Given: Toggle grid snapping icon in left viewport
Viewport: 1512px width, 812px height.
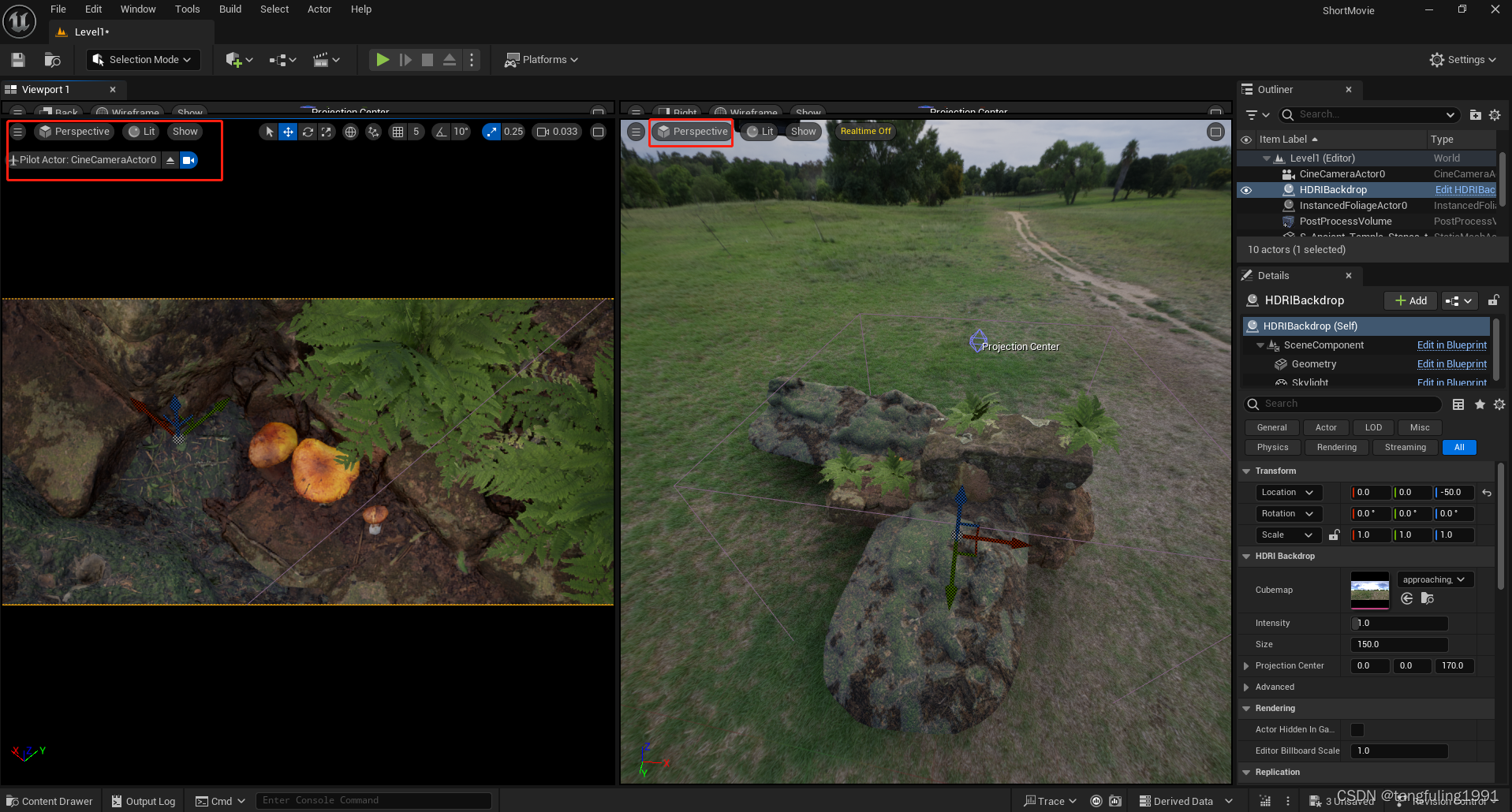Looking at the screenshot, I should pos(398,132).
